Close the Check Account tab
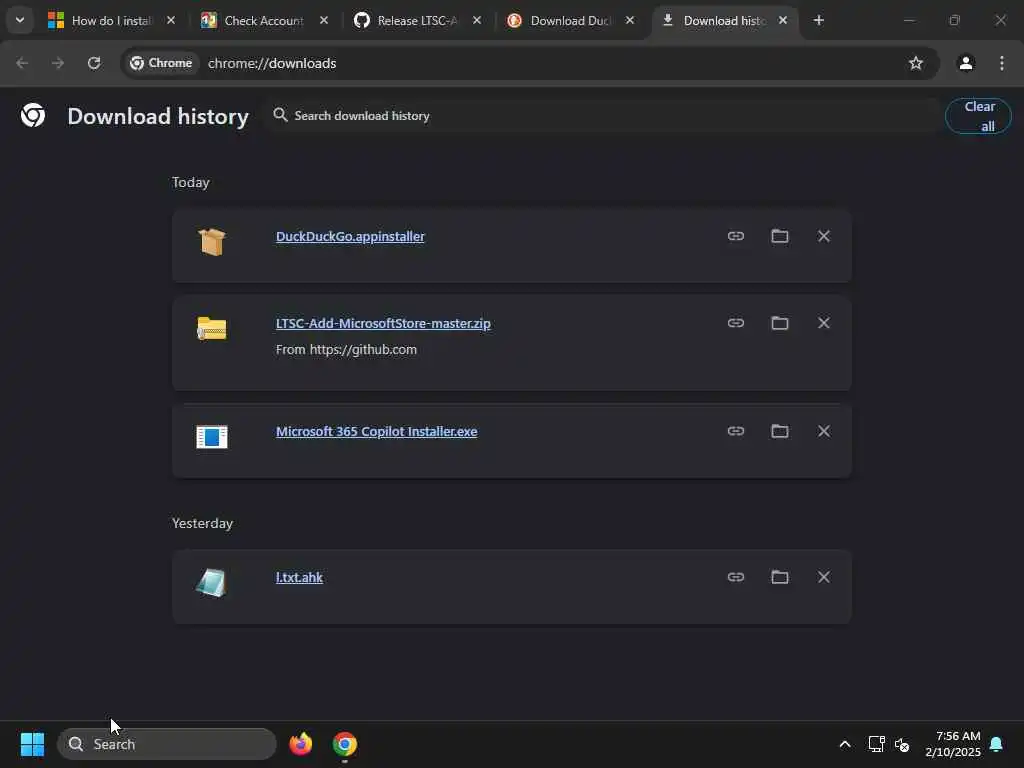 point(323,20)
